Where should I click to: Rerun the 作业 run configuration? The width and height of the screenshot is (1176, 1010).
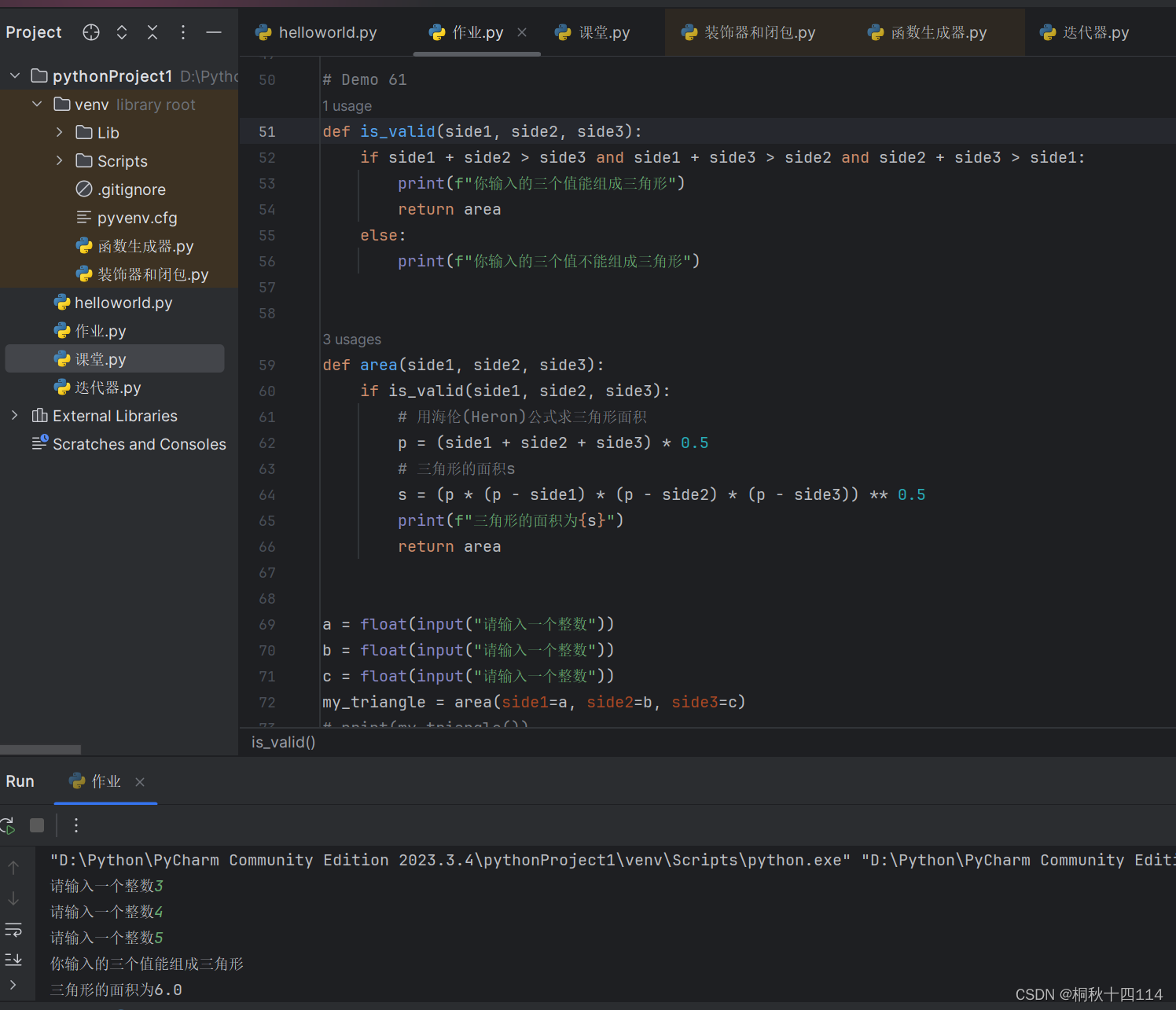pos(7,825)
